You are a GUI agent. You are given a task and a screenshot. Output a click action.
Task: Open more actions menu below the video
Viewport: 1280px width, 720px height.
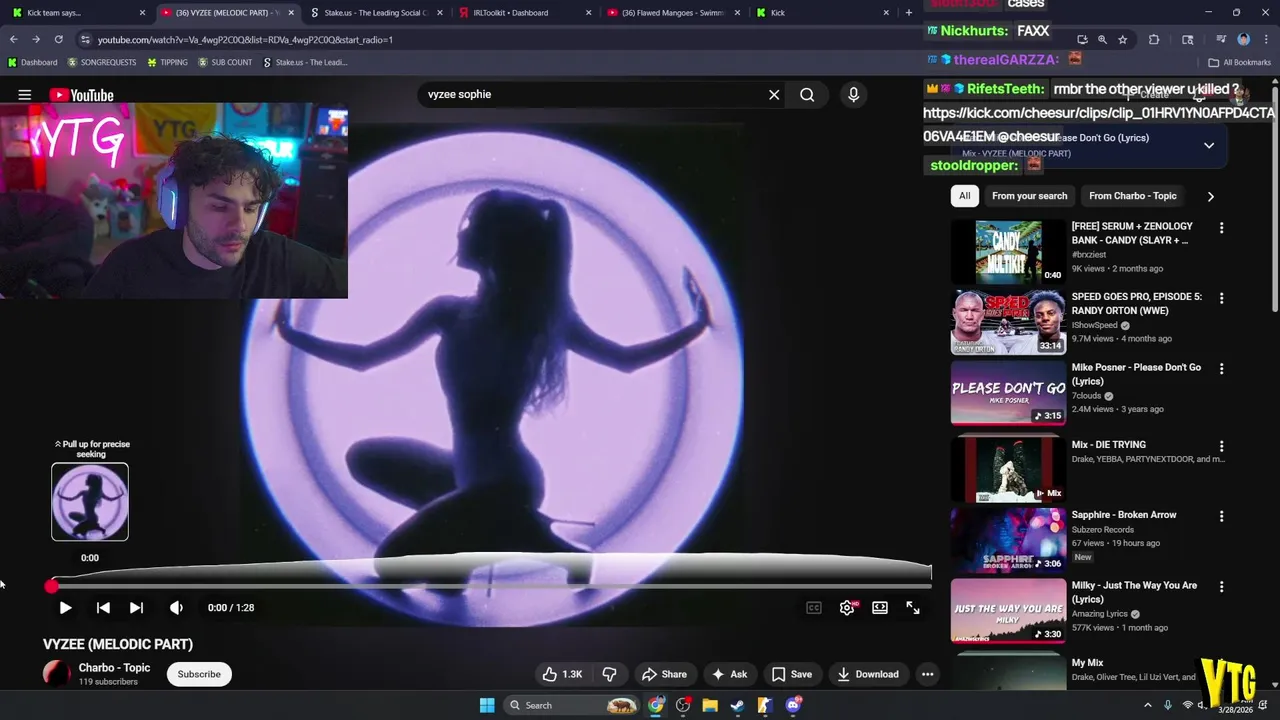click(927, 674)
